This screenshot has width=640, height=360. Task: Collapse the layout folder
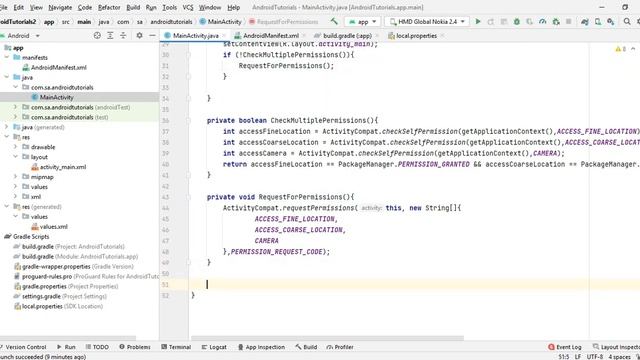tap(16, 157)
